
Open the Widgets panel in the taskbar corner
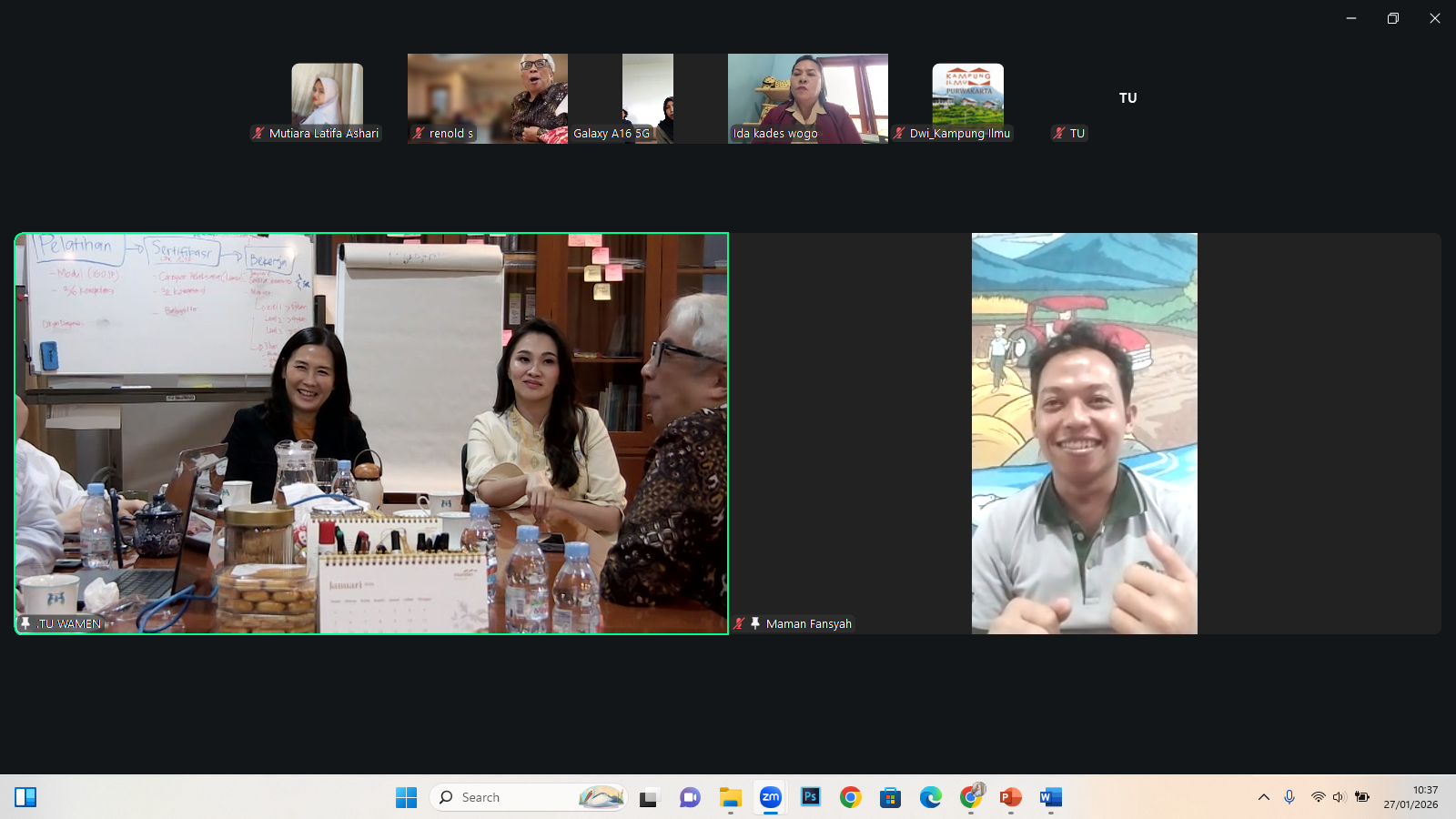(x=25, y=797)
